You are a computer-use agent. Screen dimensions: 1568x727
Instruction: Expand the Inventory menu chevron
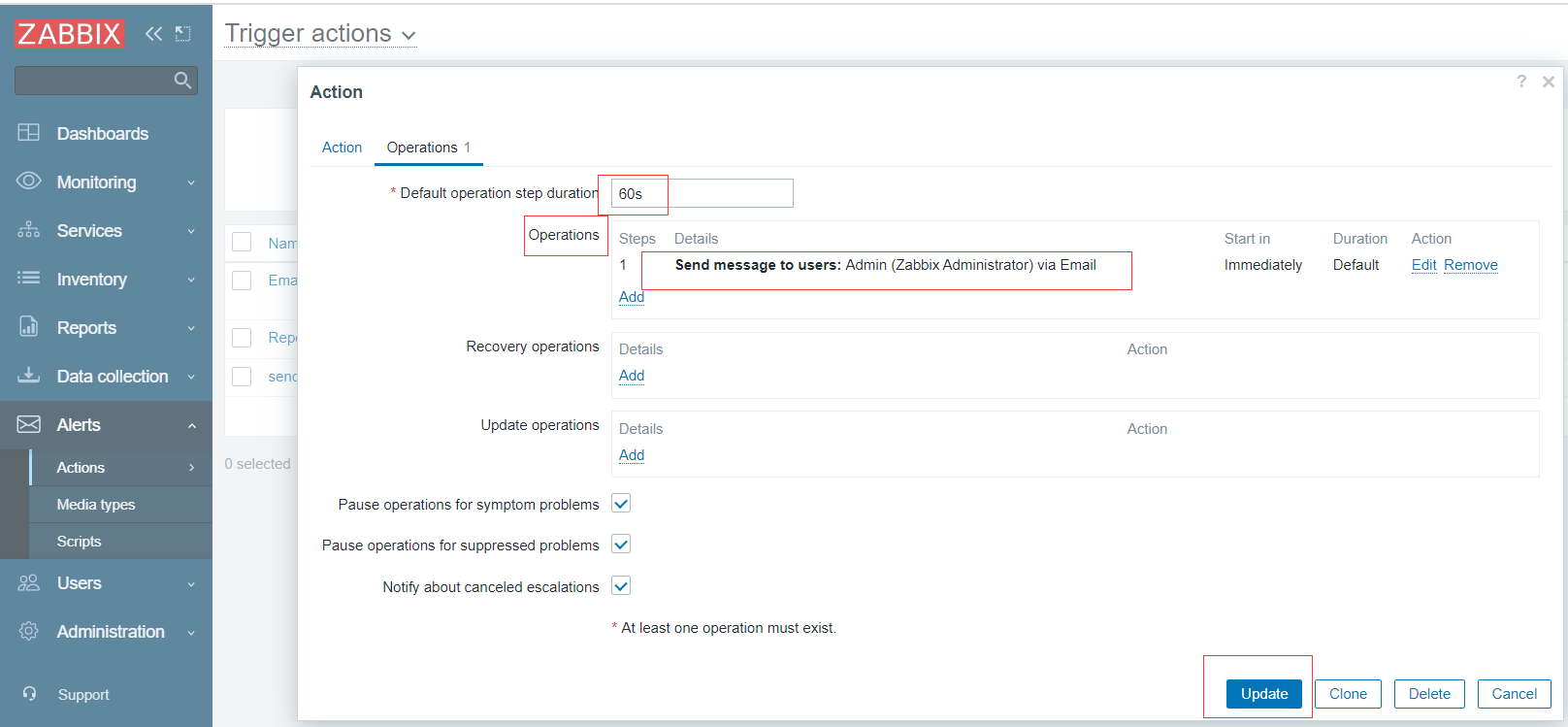tap(191, 280)
